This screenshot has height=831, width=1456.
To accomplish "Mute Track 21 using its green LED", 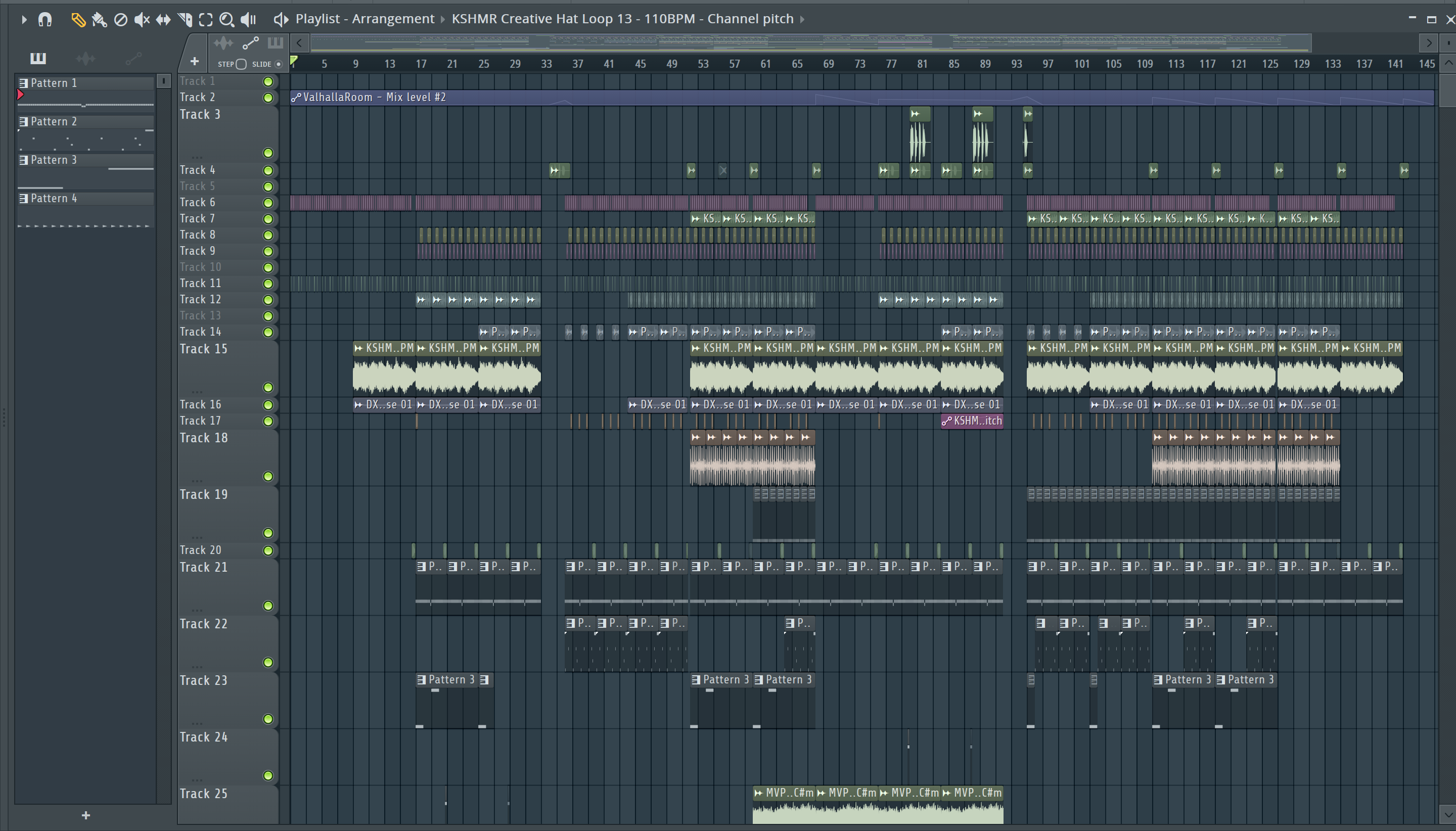I will coord(267,606).
